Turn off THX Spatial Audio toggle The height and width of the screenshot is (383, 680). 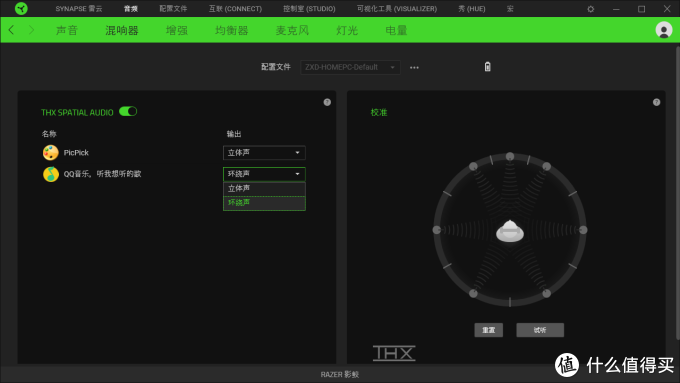pos(128,111)
